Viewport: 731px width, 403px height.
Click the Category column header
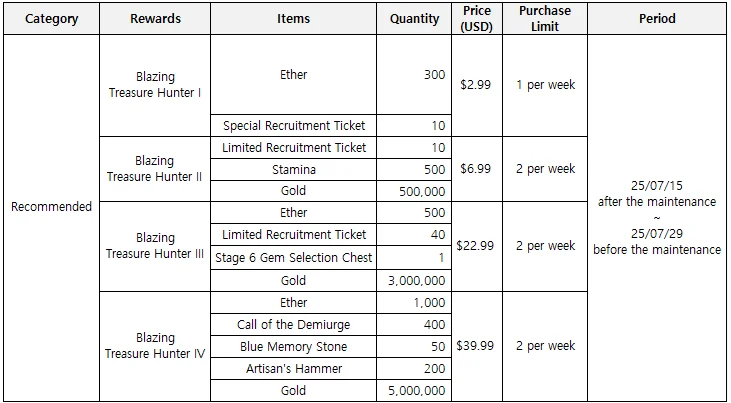[51, 19]
